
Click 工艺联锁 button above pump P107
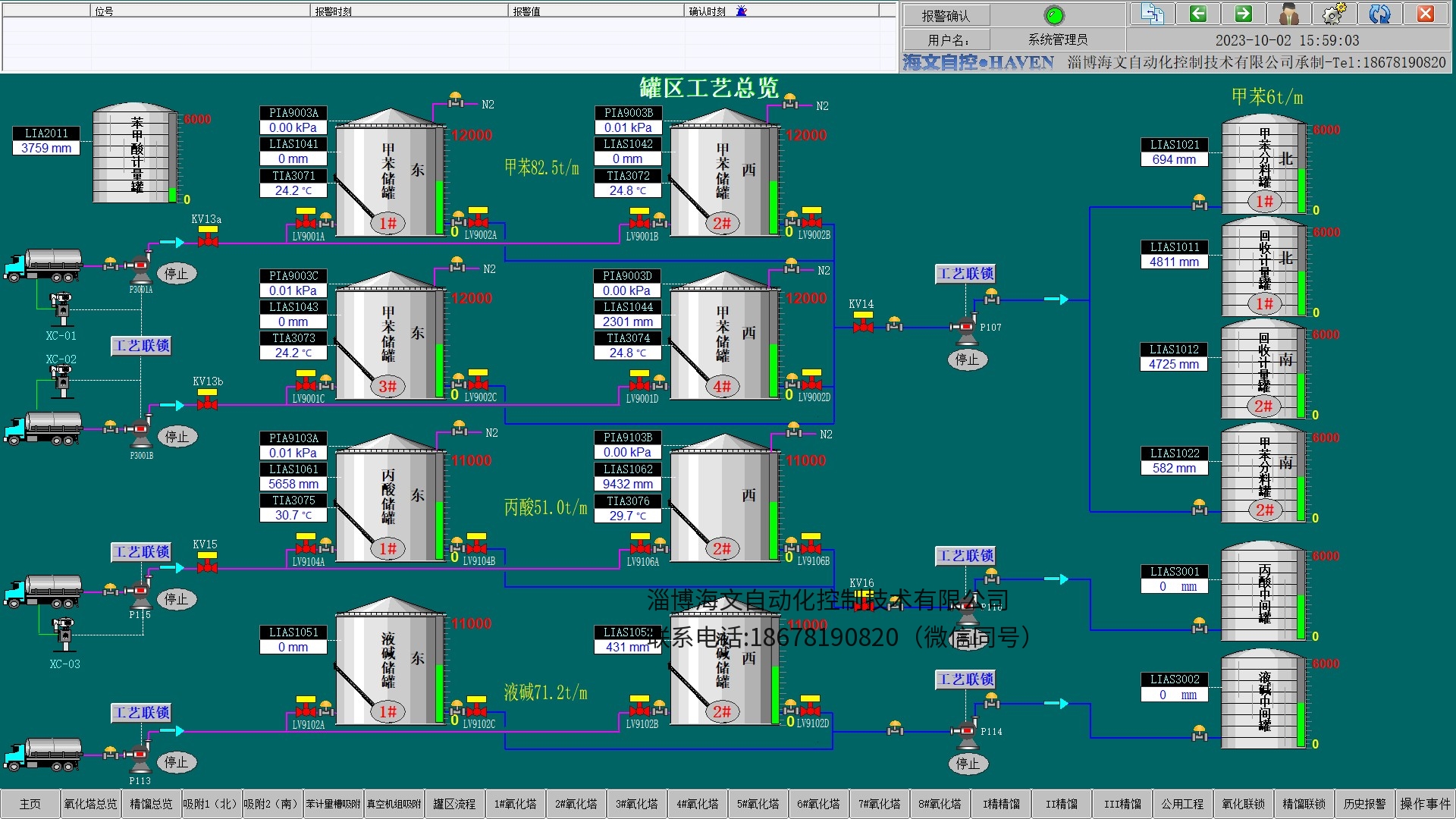coord(965,274)
